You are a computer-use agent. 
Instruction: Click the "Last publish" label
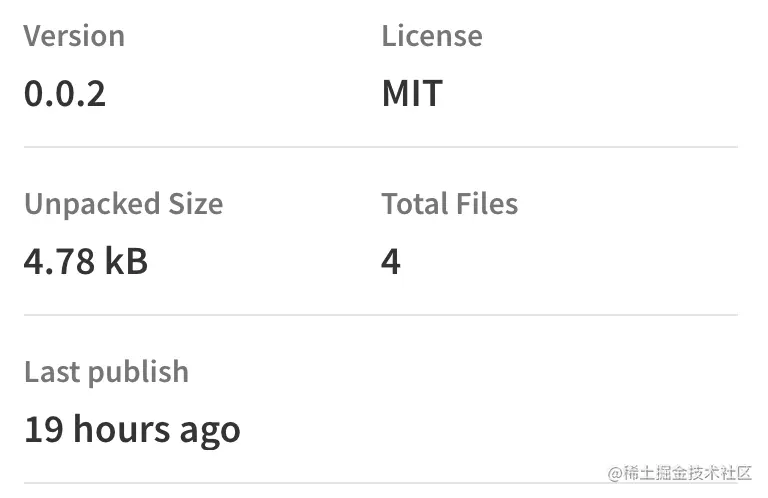click(x=106, y=372)
